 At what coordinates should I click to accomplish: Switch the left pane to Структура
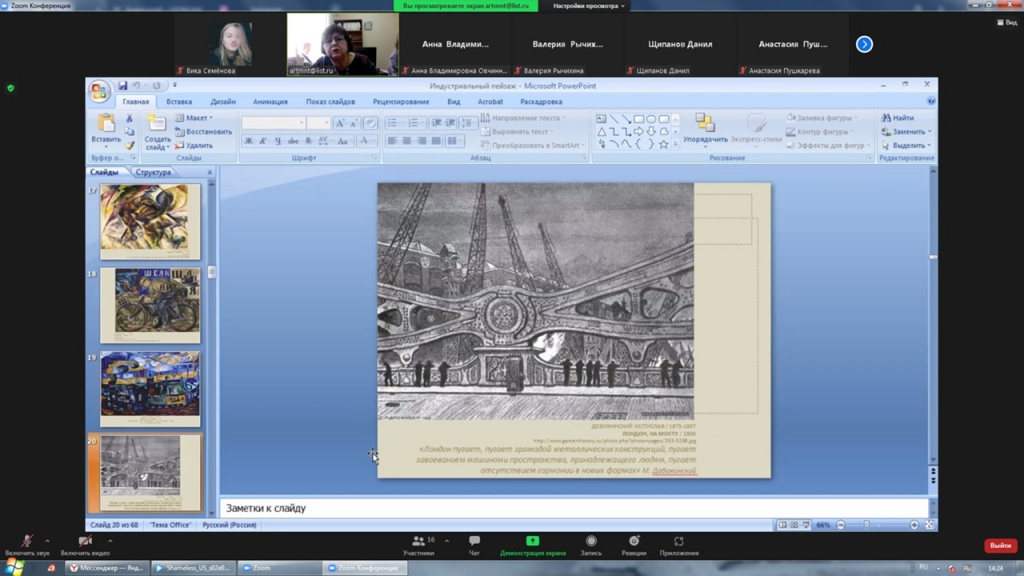[153, 172]
